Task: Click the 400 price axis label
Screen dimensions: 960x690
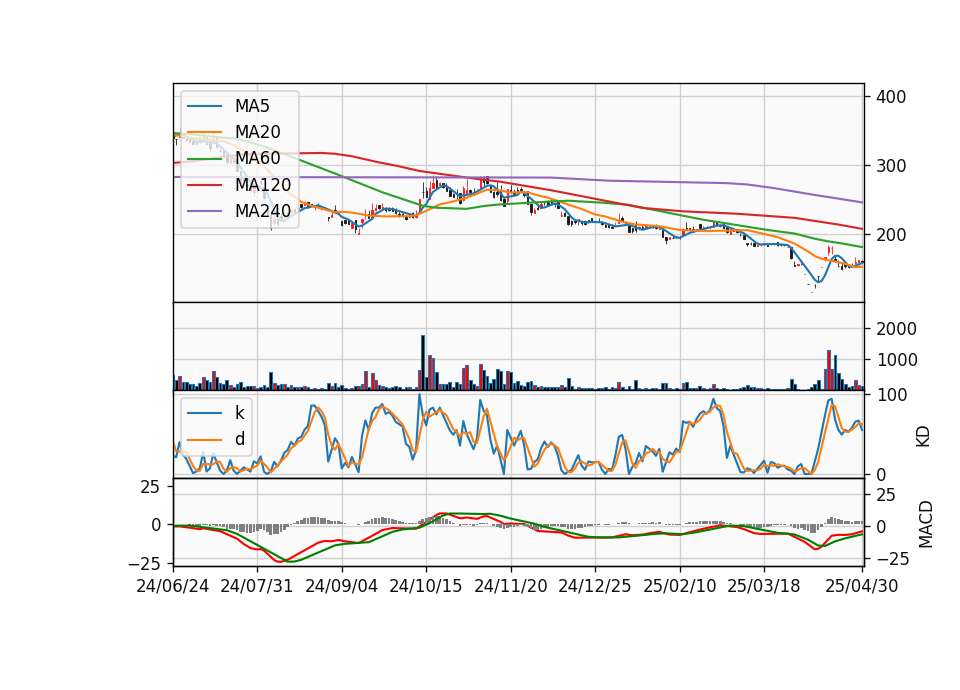Action: (891, 97)
